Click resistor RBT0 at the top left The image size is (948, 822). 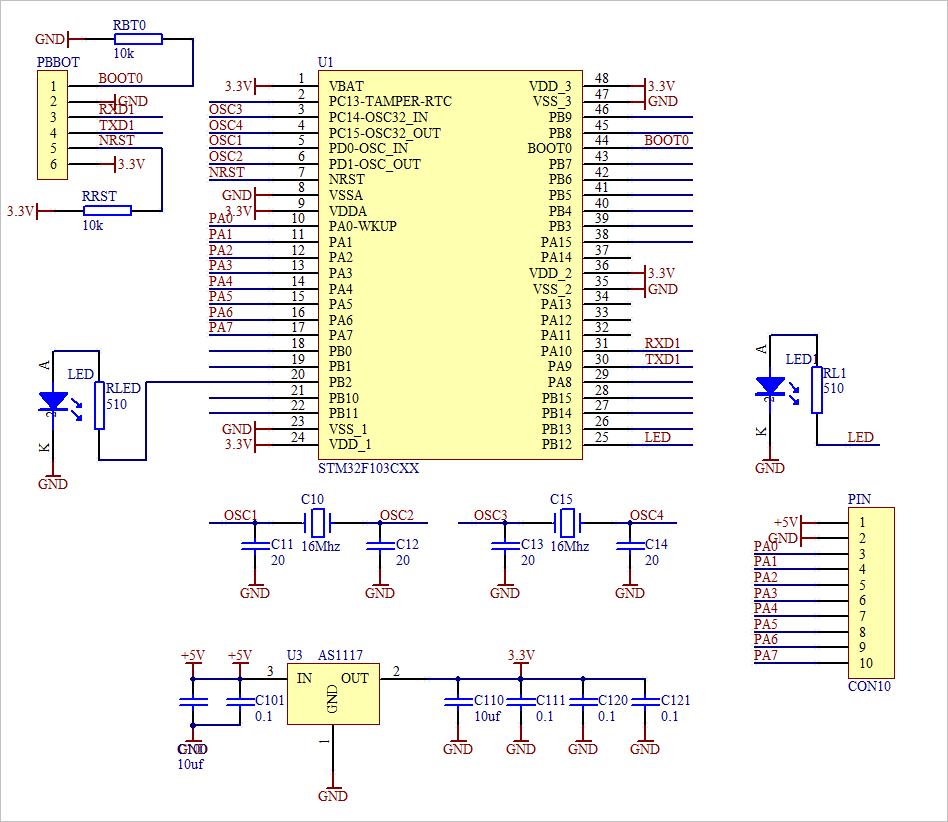(138, 38)
